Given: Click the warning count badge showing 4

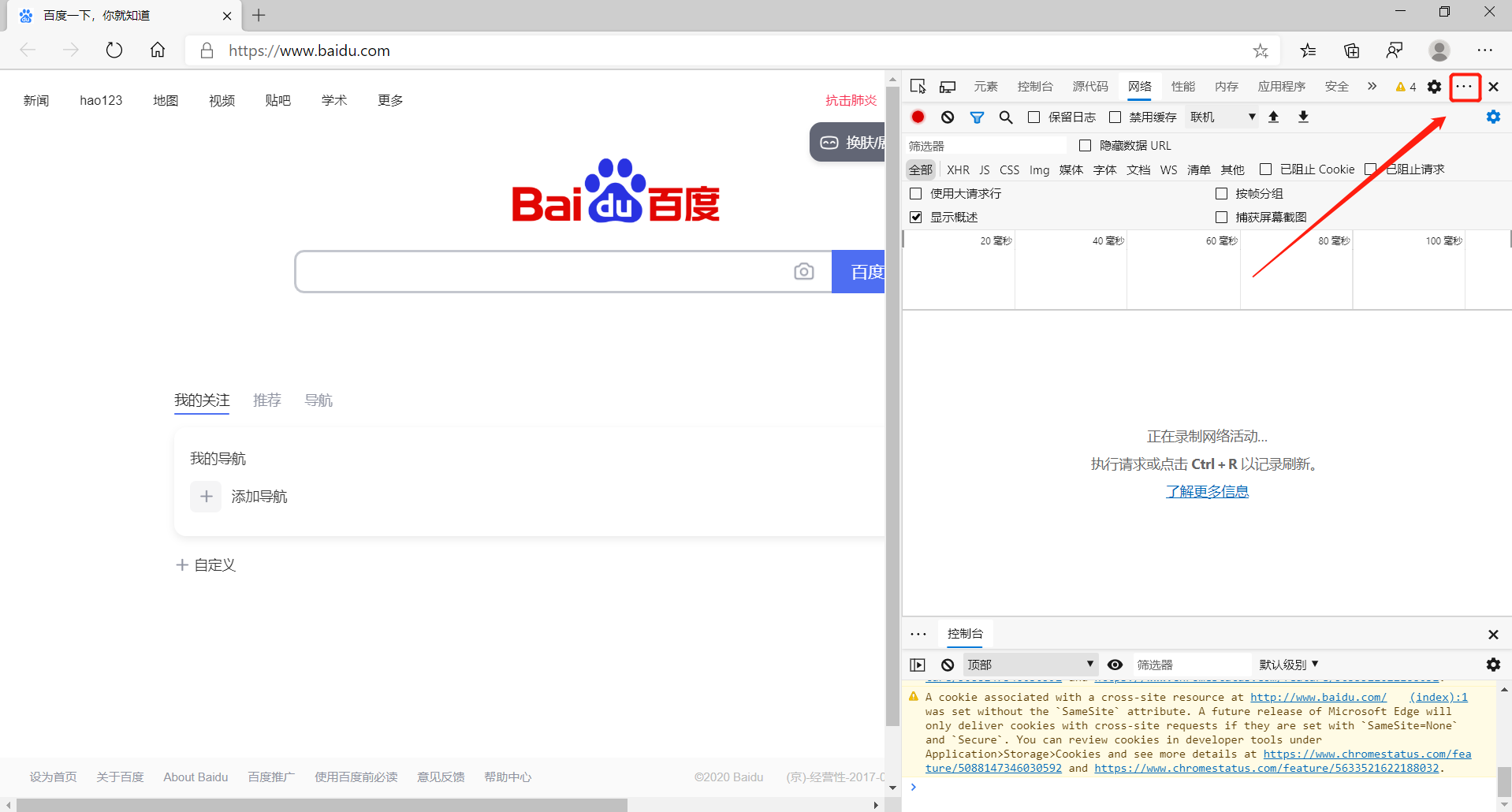Looking at the screenshot, I should (x=1406, y=87).
